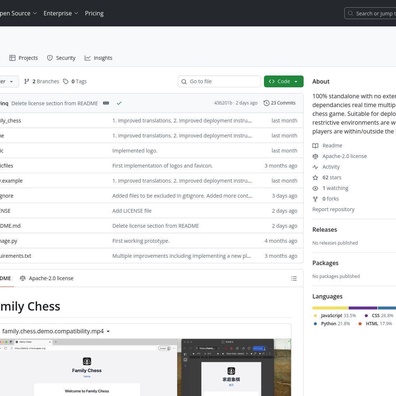Viewport: 396px width, 396px height.
Task: Open 'First implementation of logos and favicon.' commit
Action: coord(162,166)
